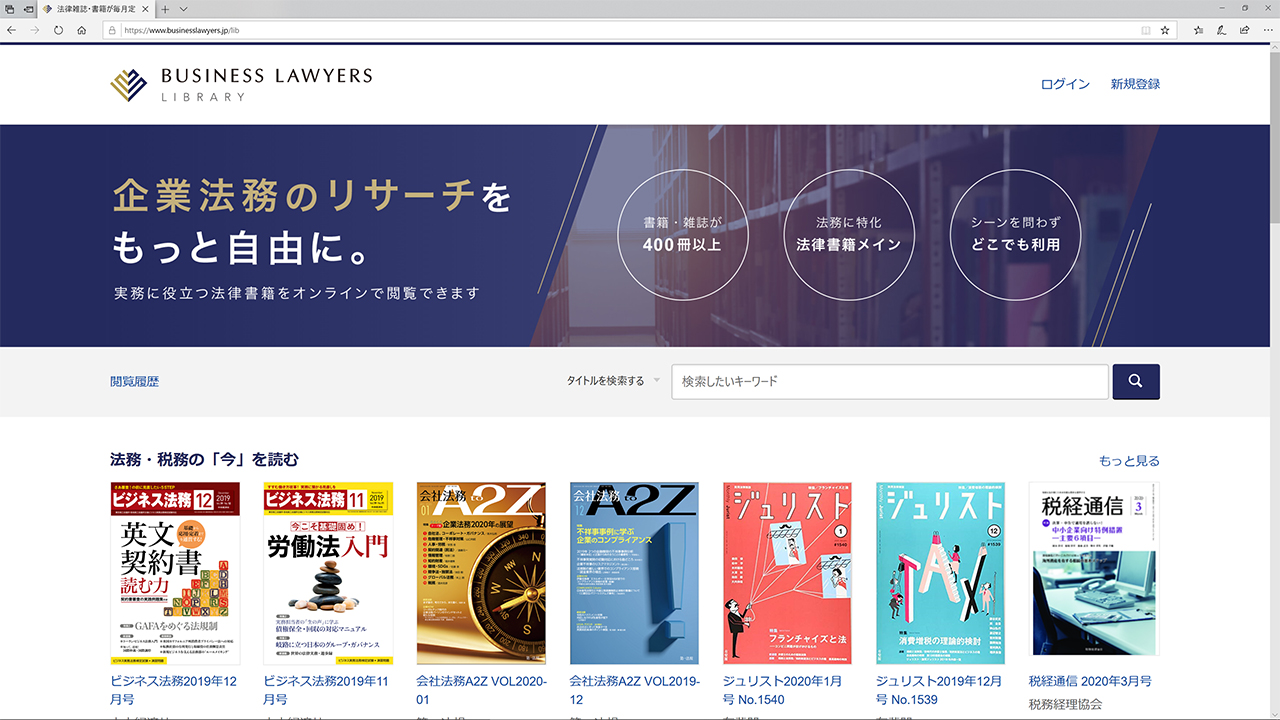
Task: Show tab previews chevron
Action: (184, 9)
